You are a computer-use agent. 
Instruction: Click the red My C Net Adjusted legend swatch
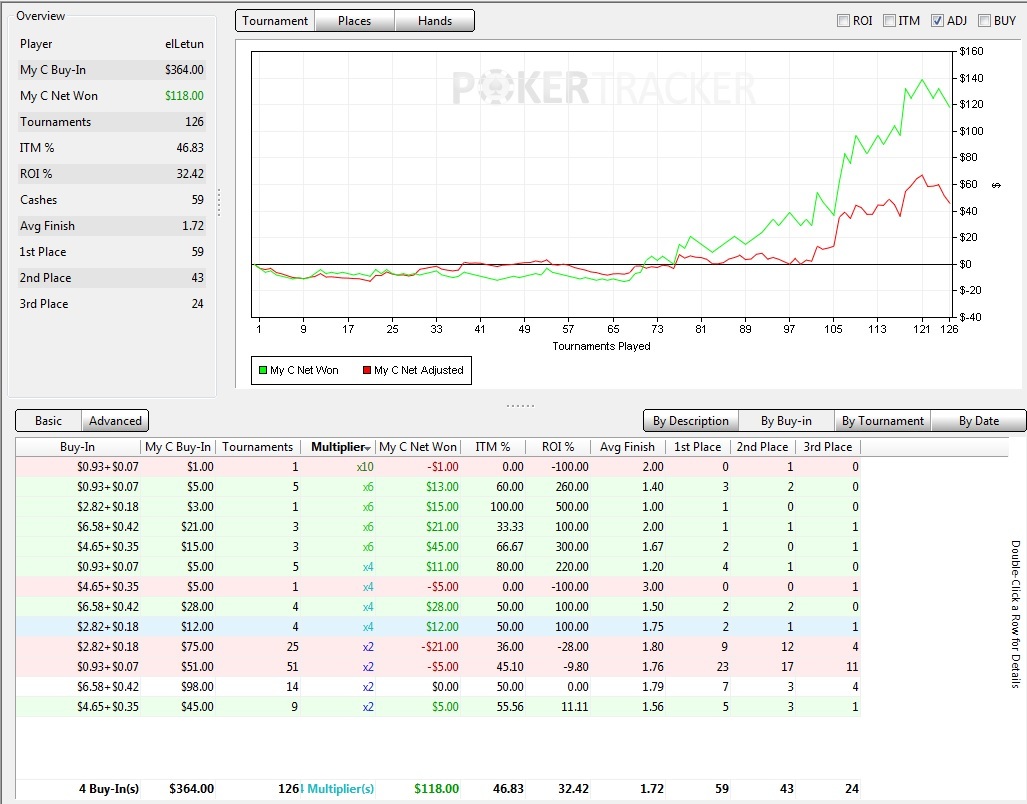pyautogui.click(x=367, y=371)
